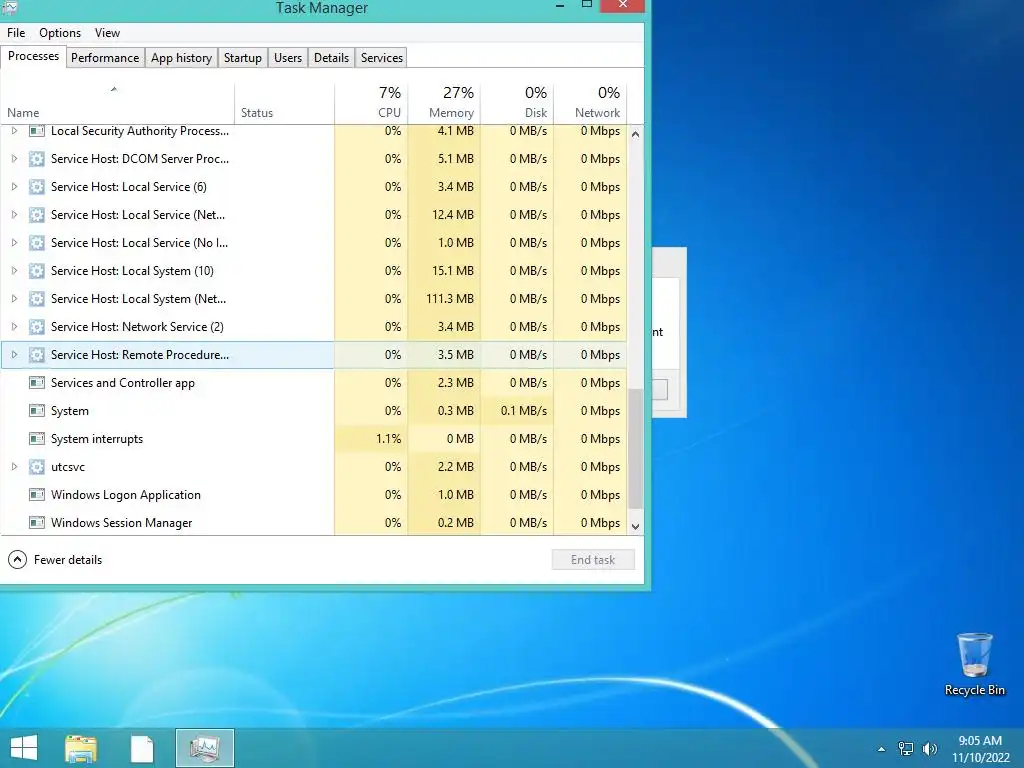The width and height of the screenshot is (1024, 768).
Task: Click the End task button
Action: [x=593, y=560]
